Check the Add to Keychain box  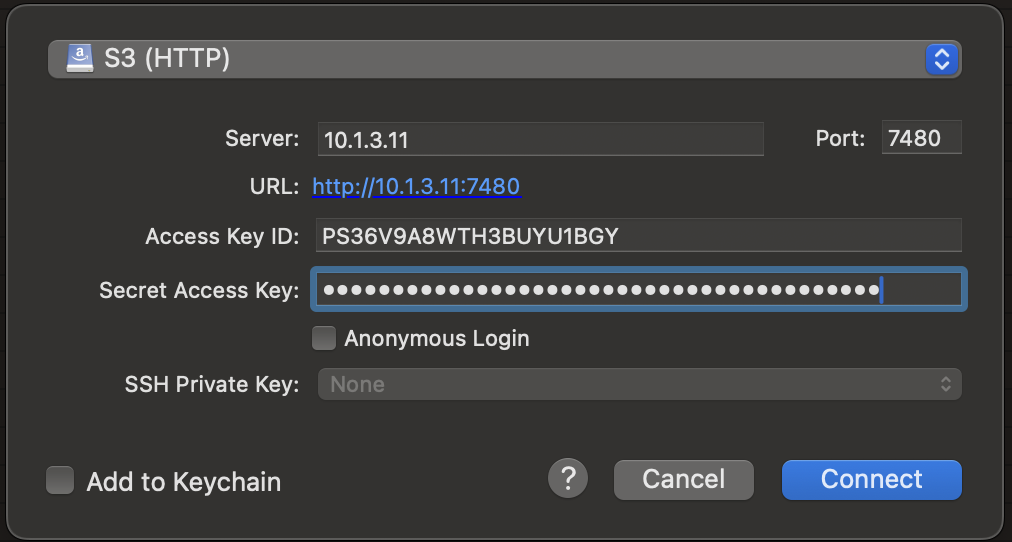60,481
